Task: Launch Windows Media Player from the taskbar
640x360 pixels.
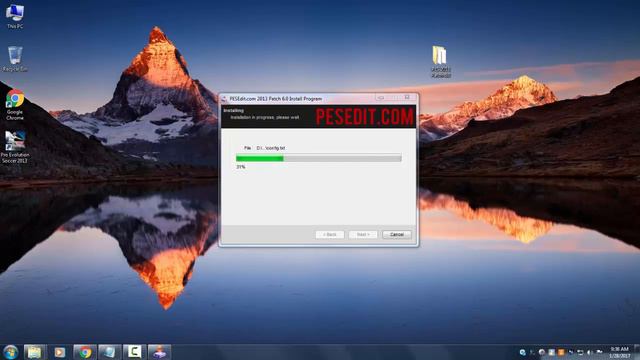Action: pyautogui.click(x=60, y=352)
